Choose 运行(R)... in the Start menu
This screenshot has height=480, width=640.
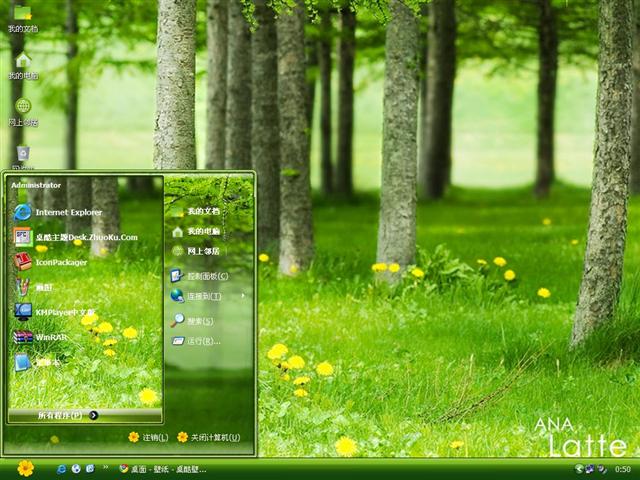click(203, 341)
